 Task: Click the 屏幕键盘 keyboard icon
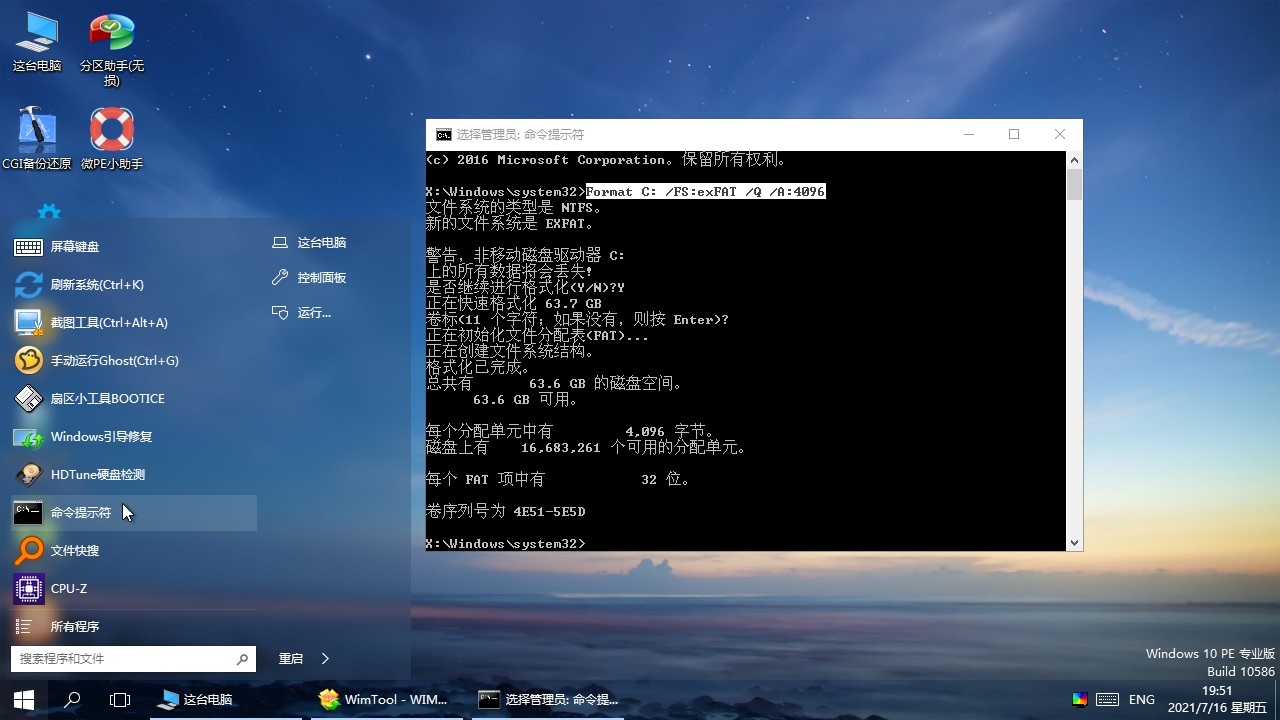28,247
